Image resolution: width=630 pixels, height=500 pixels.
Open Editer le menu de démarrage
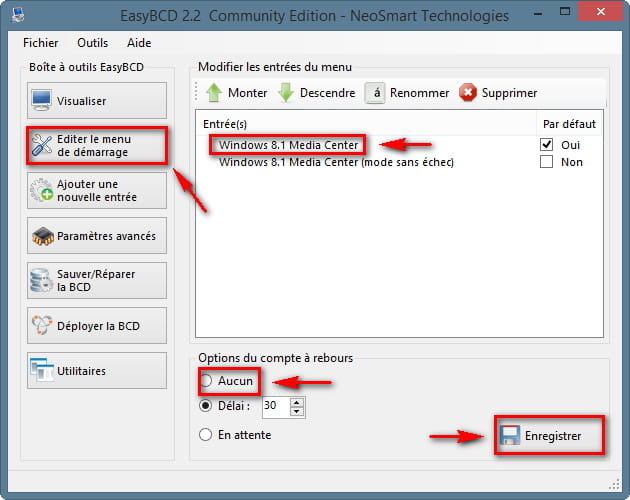coord(97,145)
